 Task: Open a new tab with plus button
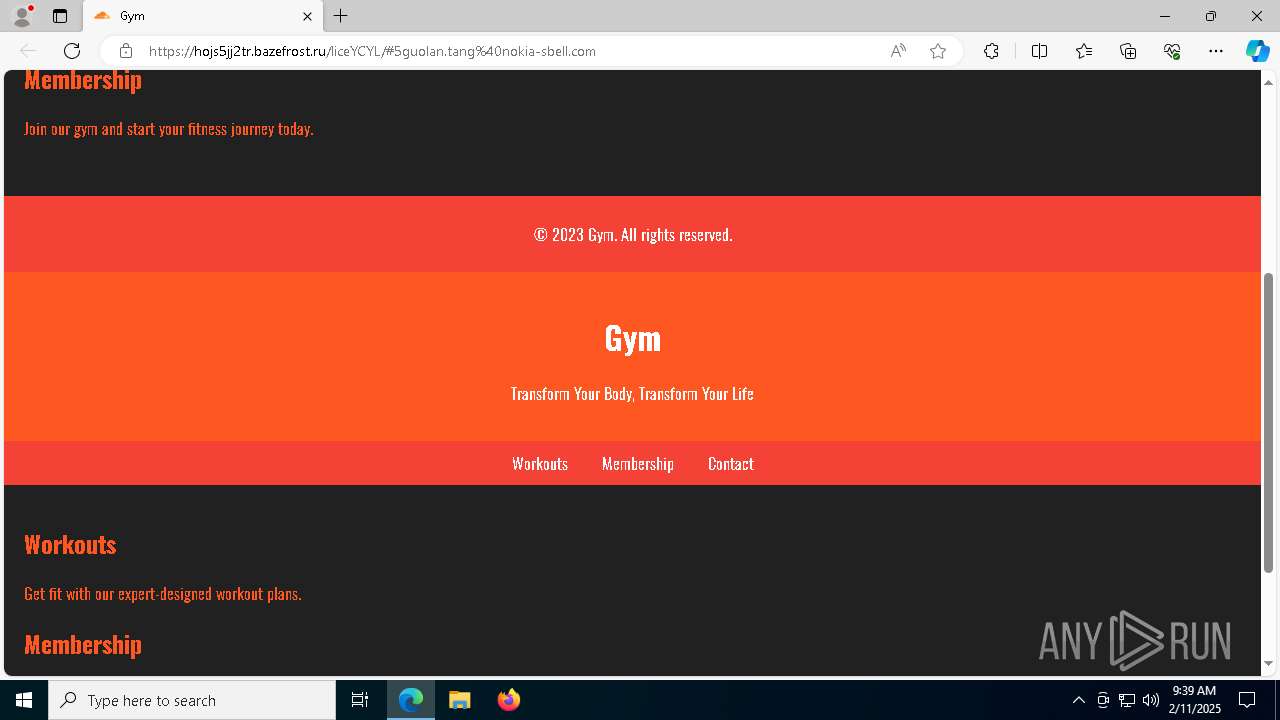(341, 16)
